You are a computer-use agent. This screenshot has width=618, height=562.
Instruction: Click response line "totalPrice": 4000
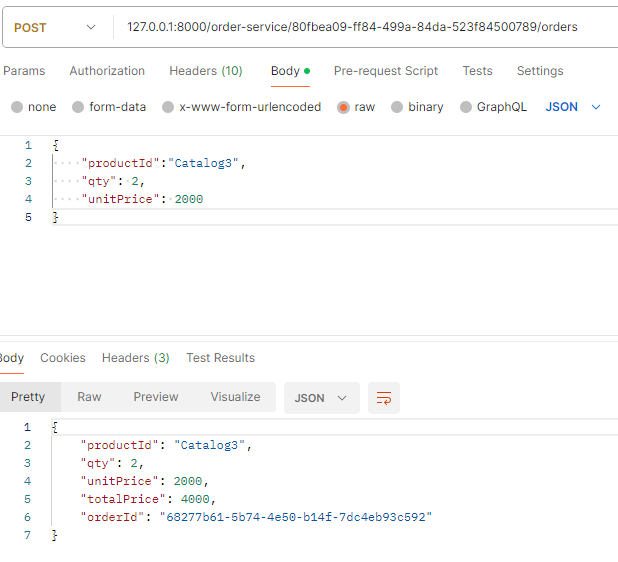[148, 499]
